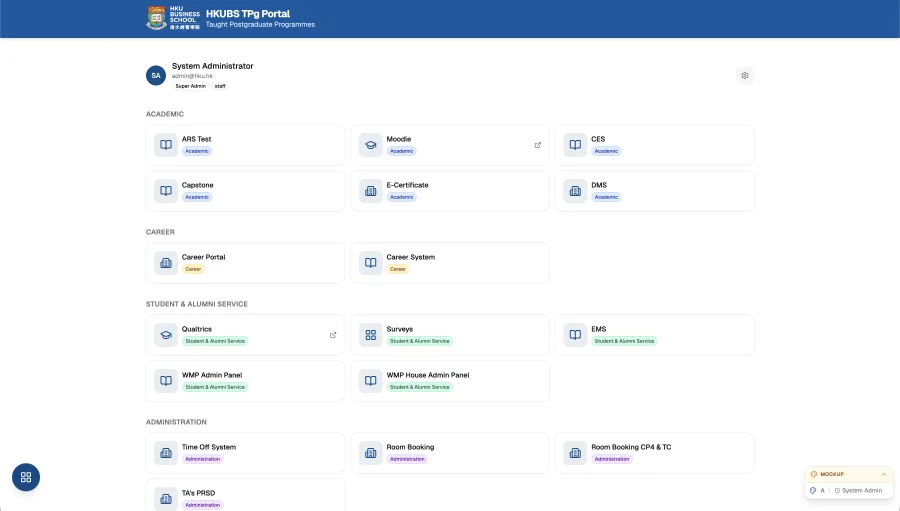This screenshot has height=511, width=900.
Task: Click the WMP Admin Panel title text
Action: click(212, 375)
